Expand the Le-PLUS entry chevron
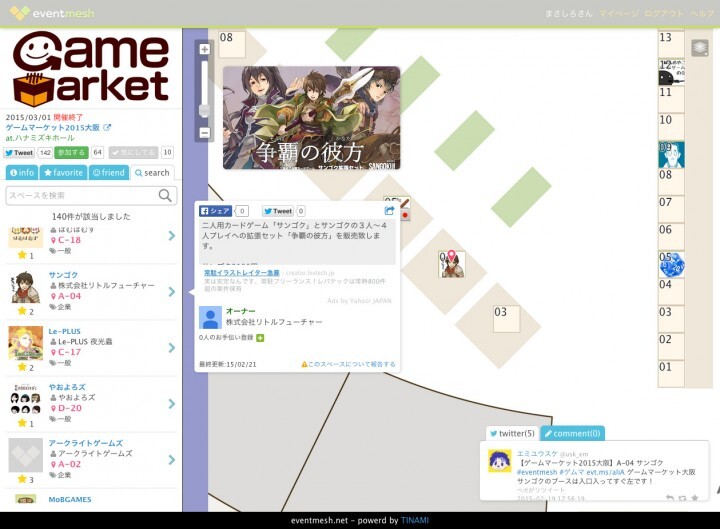The width and height of the screenshot is (720, 529). 172,348
